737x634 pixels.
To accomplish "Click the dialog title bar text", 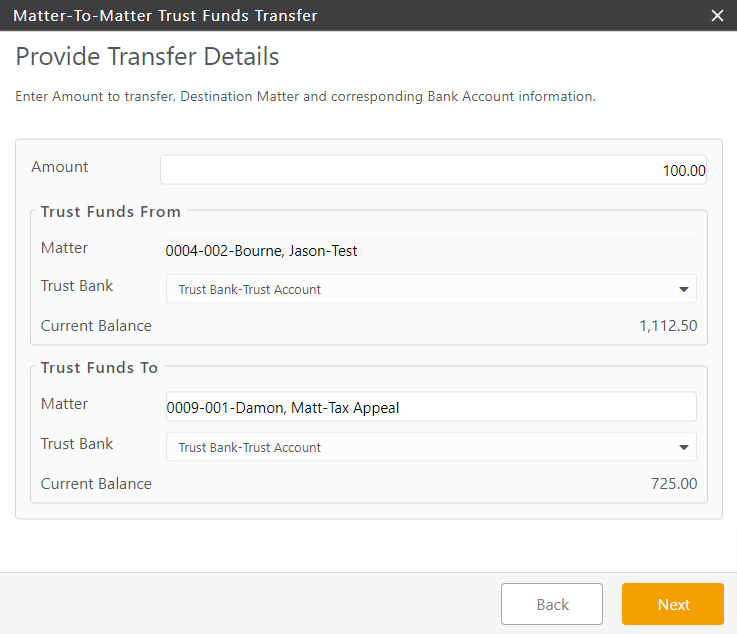I will 165,15.
